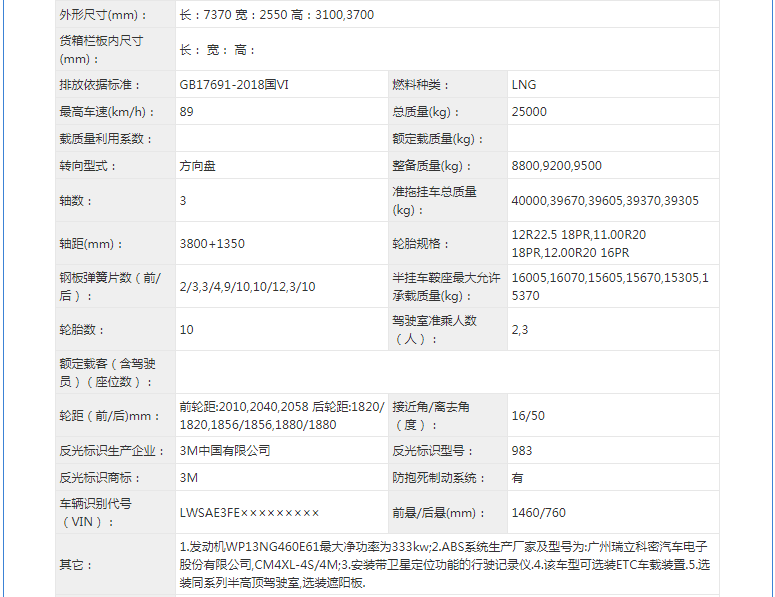Screen dimensions: 775x597
Task: Select ABS value 有
Action: point(517,478)
